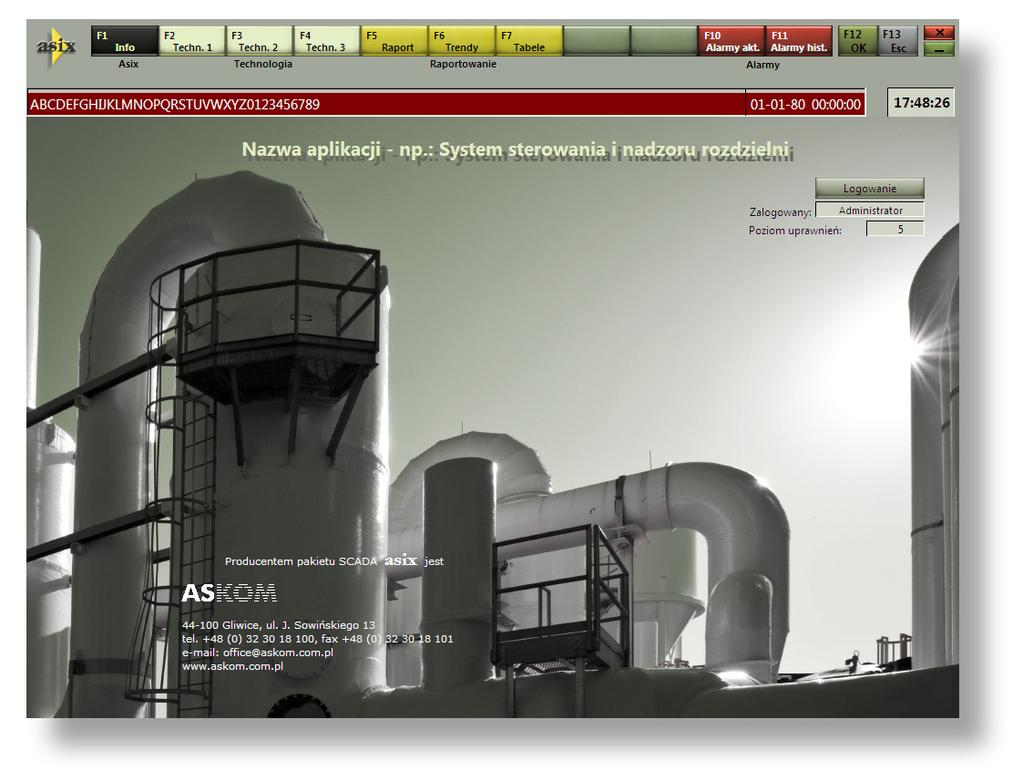
Task: Minimize using the green dash button
Action: pos(939,49)
